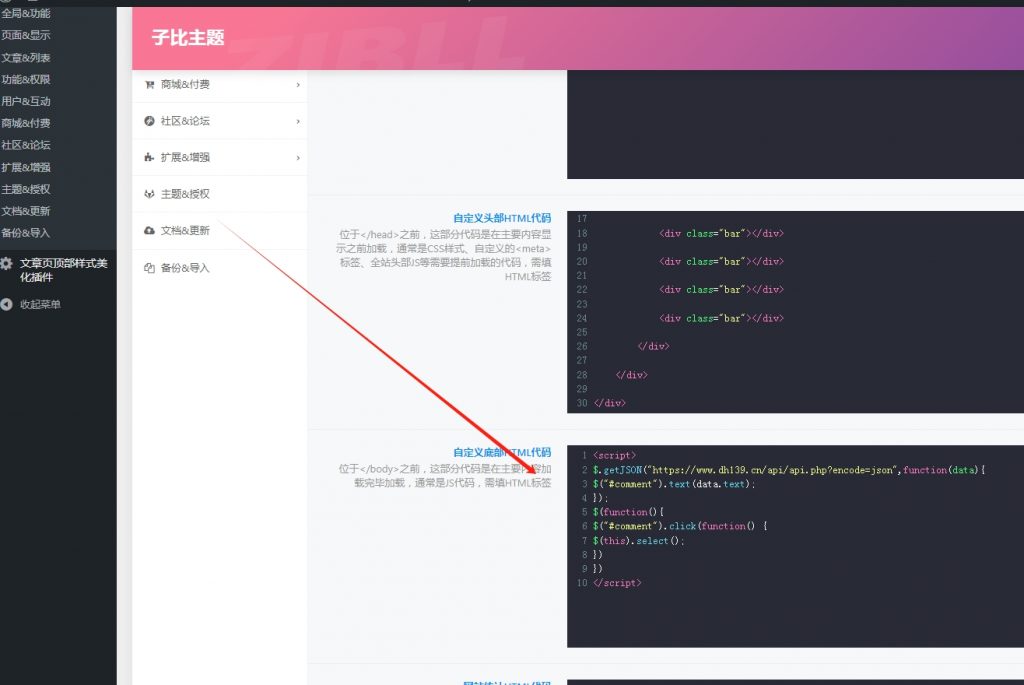Click the closing </div> on line 26
The height and width of the screenshot is (685, 1024).
(653, 346)
